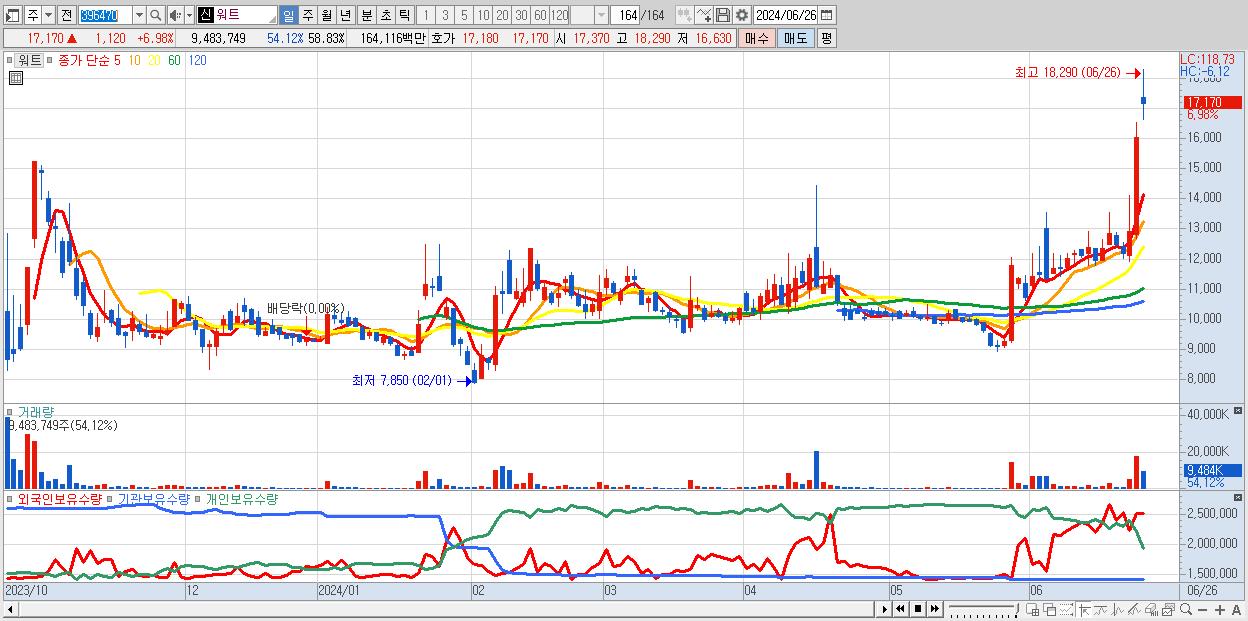Select the 일 daily period toggle
Viewport: 1248px width, 621px height.
click(288, 15)
